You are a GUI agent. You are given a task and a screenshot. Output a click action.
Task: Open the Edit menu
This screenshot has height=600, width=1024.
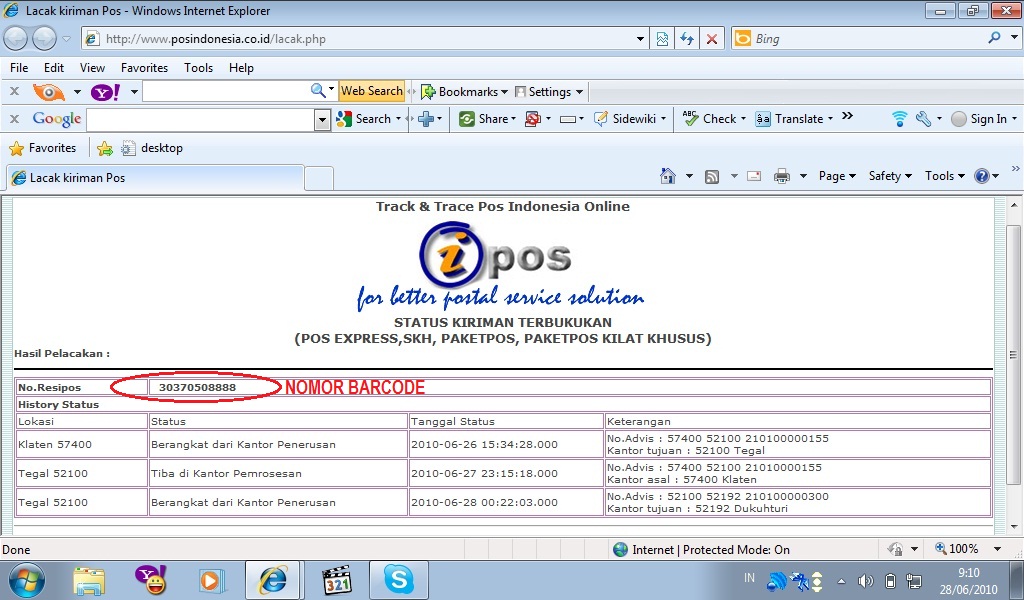pos(54,68)
